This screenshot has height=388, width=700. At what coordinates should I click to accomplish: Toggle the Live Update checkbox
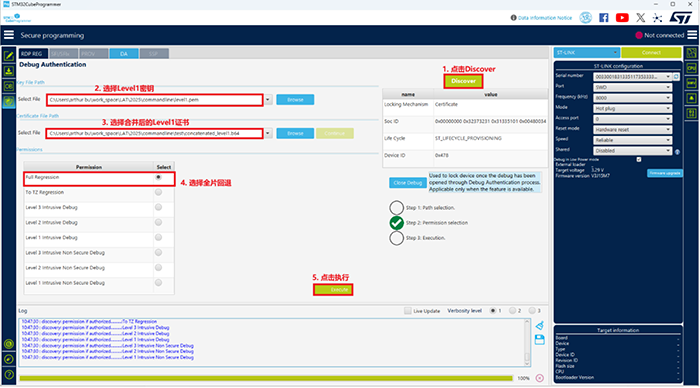(408, 311)
